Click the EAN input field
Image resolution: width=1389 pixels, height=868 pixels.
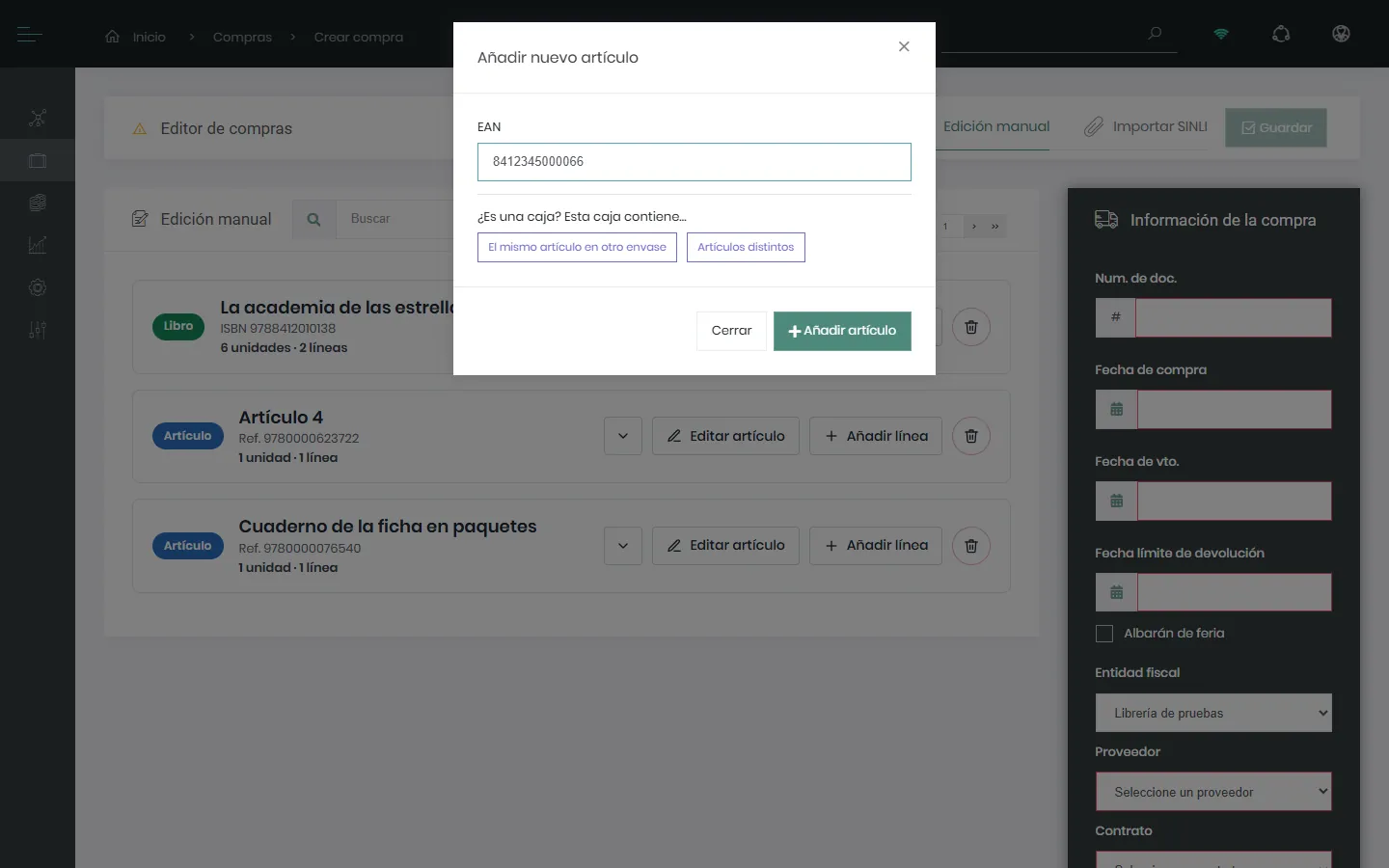(x=694, y=162)
